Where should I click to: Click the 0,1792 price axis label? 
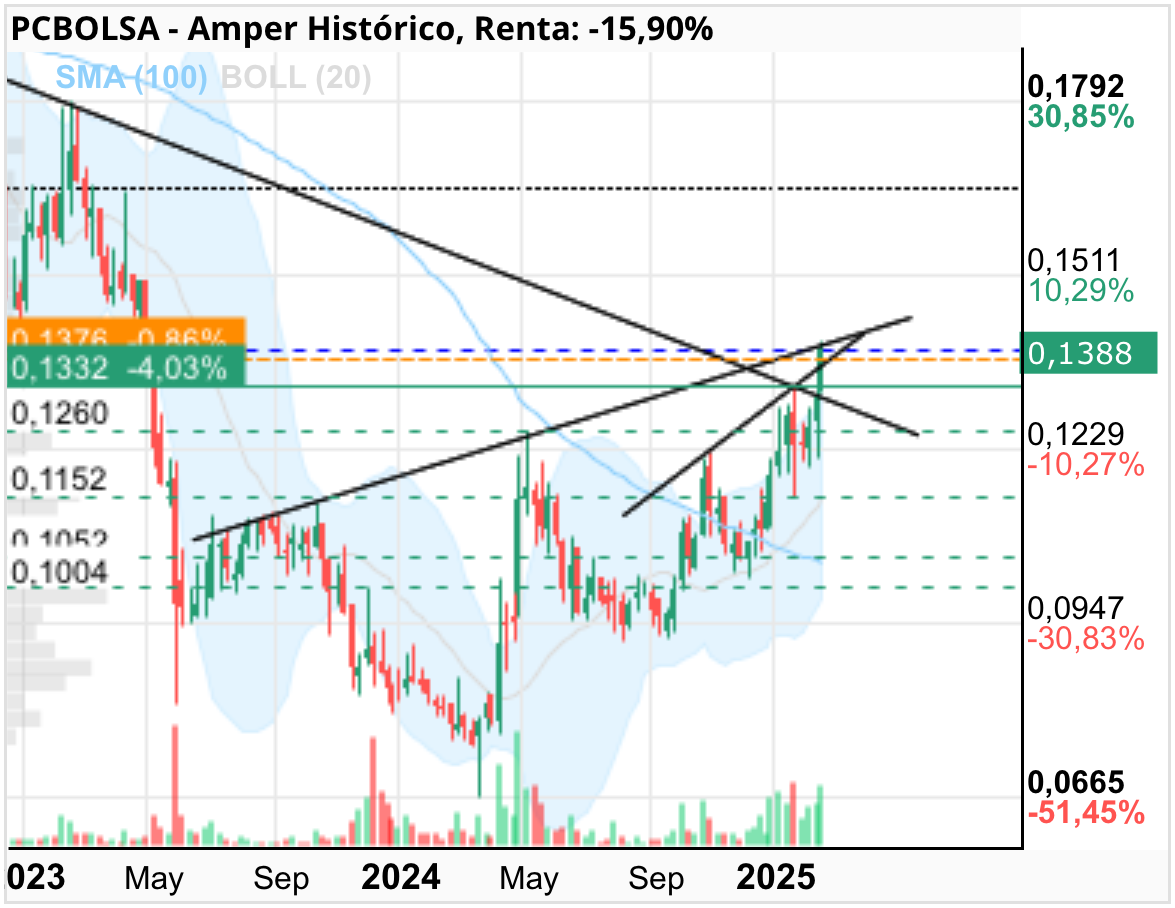point(1075,86)
